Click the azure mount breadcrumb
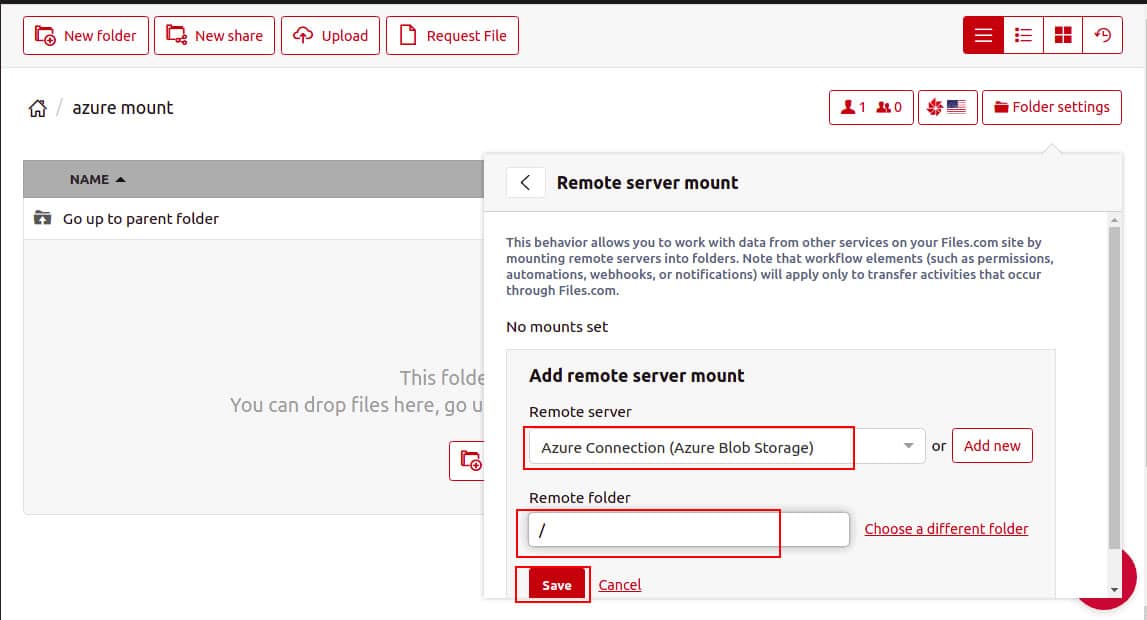Viewport: 1147px width, 620px height. point(123,107)
